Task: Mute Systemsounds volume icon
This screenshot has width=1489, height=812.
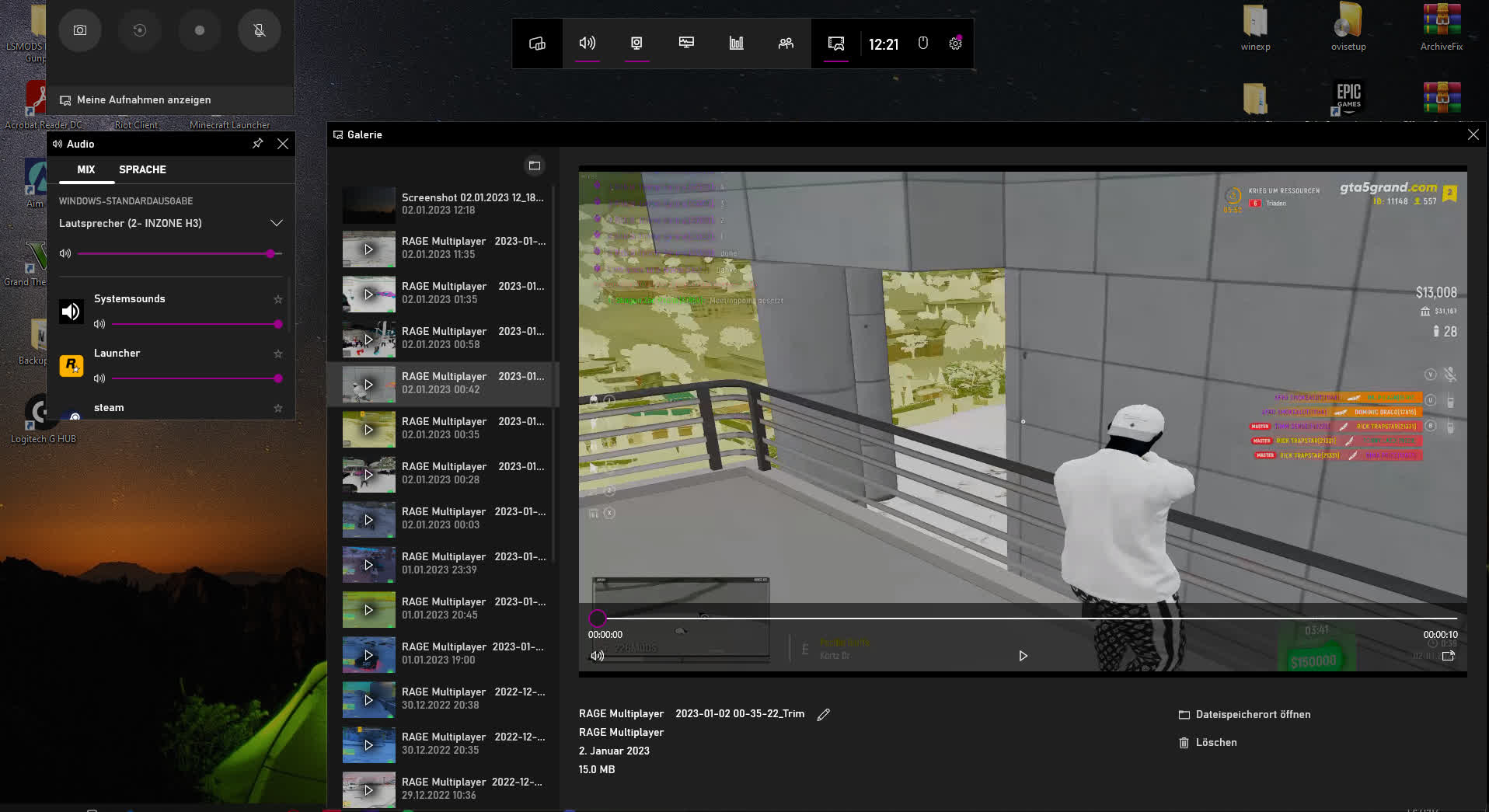Action: pos(99,324)
